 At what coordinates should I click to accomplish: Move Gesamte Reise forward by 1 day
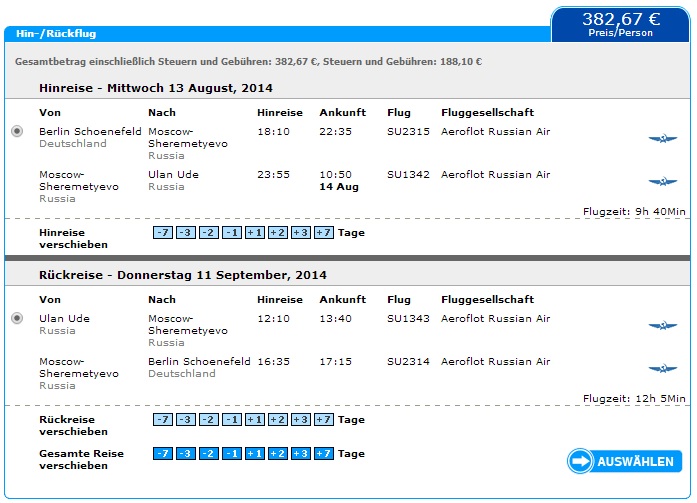point(255,454)
